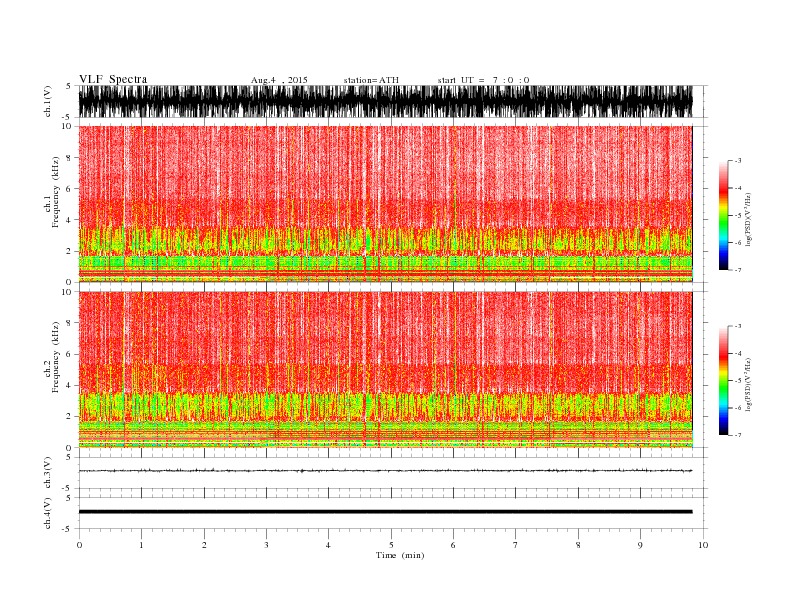
Task: Click the "2" tick label on Time axis
Action: tap(204, 545)
